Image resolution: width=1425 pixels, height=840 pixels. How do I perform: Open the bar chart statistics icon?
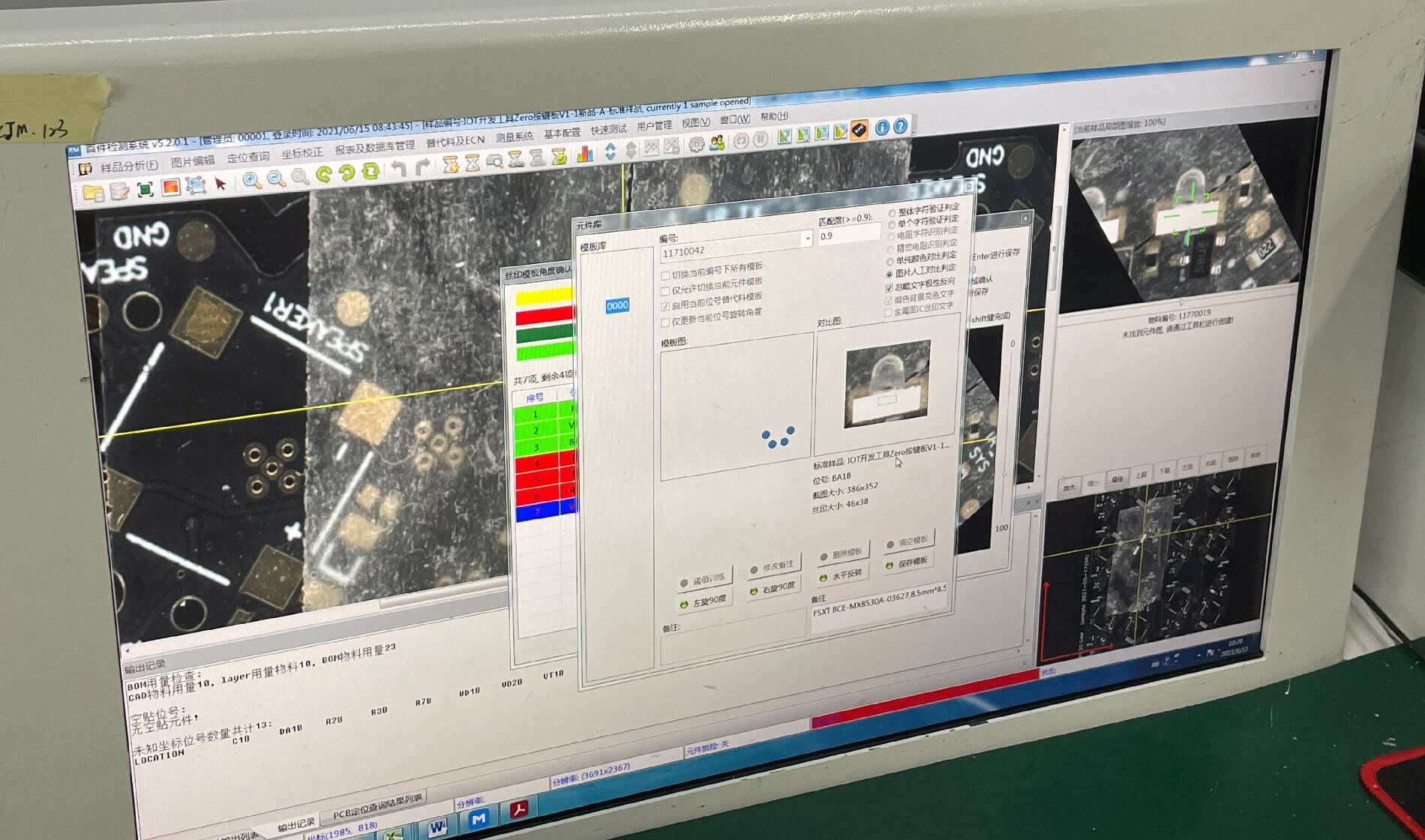tap(584, 154)
